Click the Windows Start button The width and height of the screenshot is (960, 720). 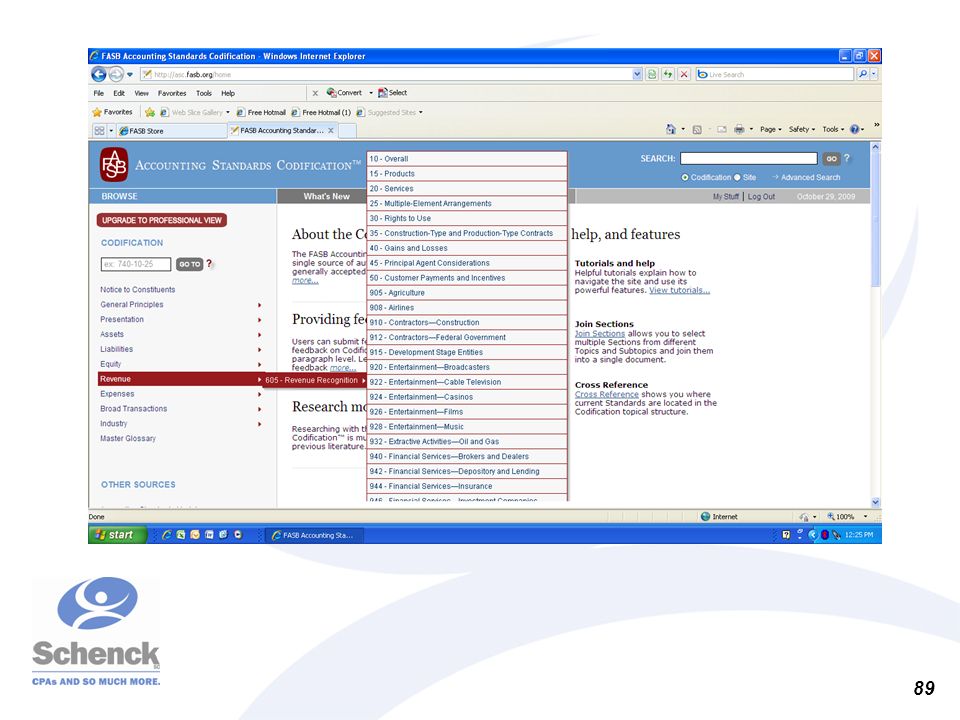pyautogui.click(x=118, y=534)
